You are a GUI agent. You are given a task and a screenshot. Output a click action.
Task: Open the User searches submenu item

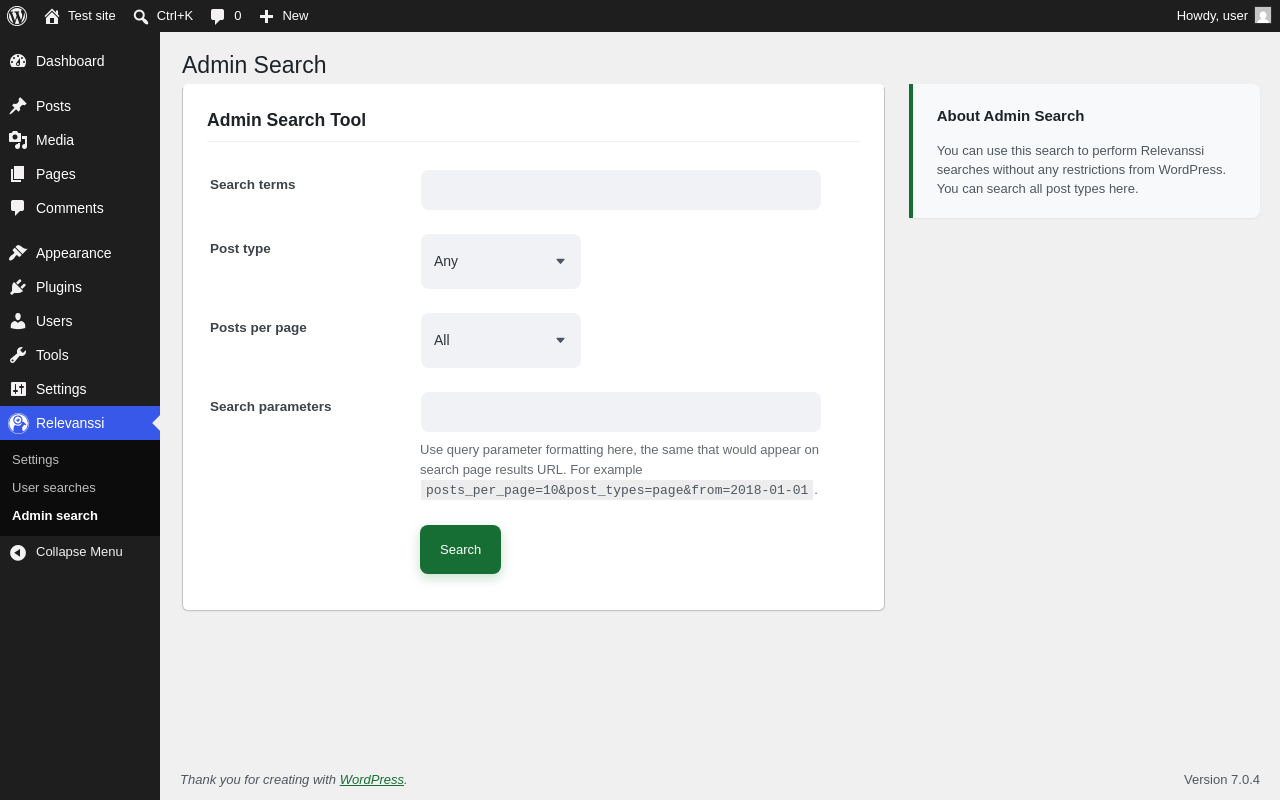[54, 488]
